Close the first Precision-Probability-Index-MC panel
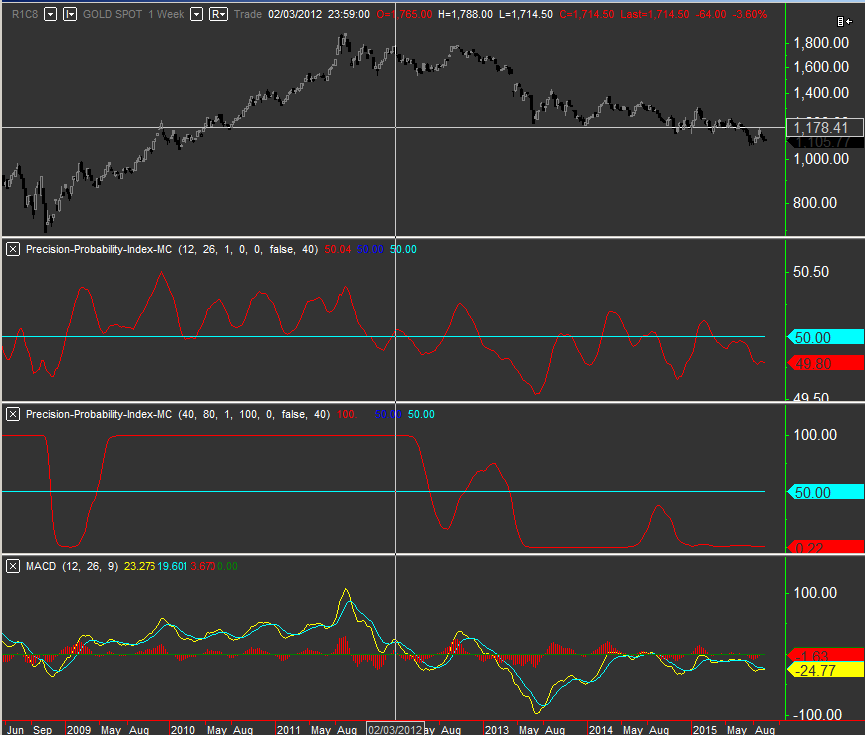This screenshot has width=865, height=735. tap(13, 249)
